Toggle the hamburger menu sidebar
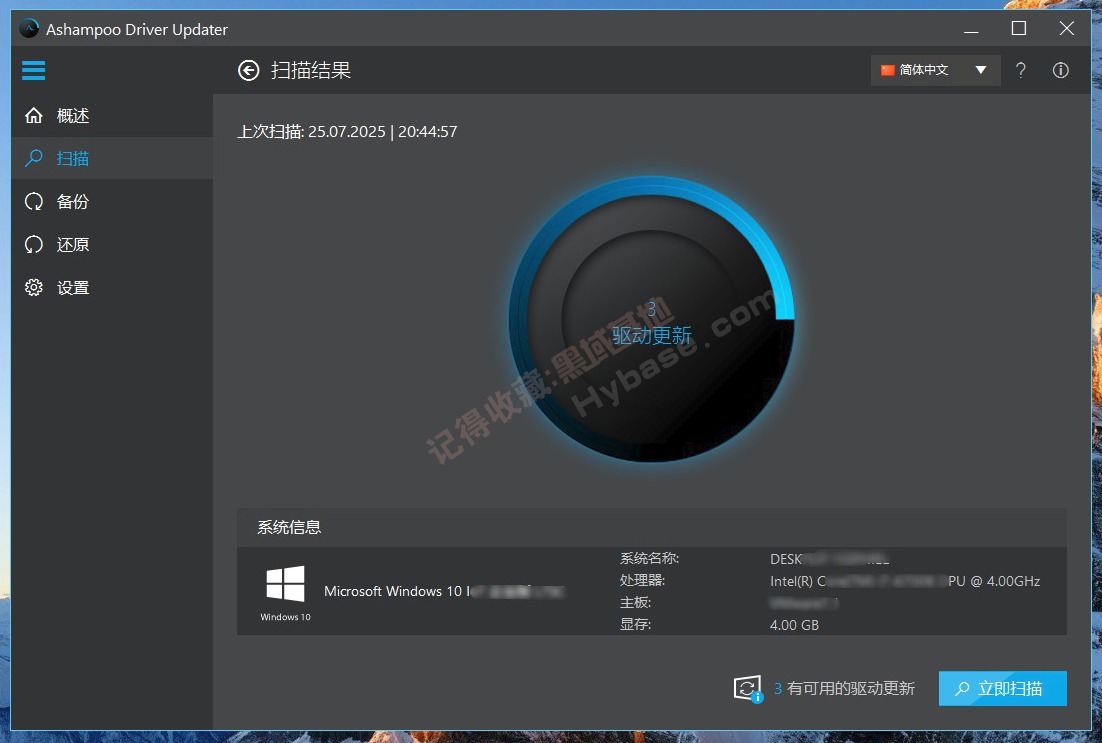Viewport: 1102px width, 743px height. pyautogui.click(x=33, y=70)
